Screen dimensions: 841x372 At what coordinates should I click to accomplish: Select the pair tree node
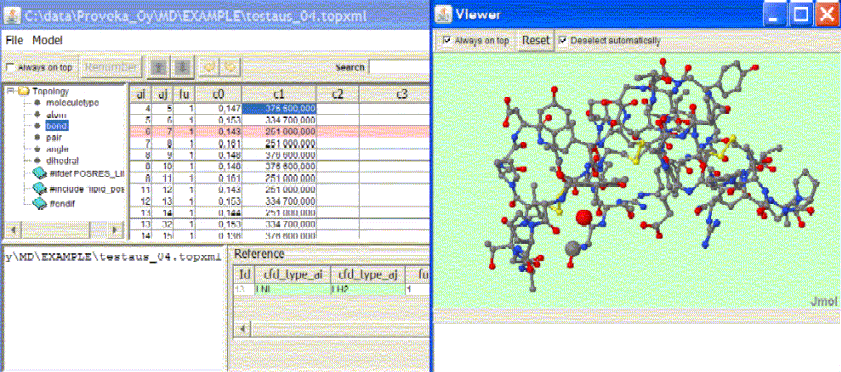point(55,137)
